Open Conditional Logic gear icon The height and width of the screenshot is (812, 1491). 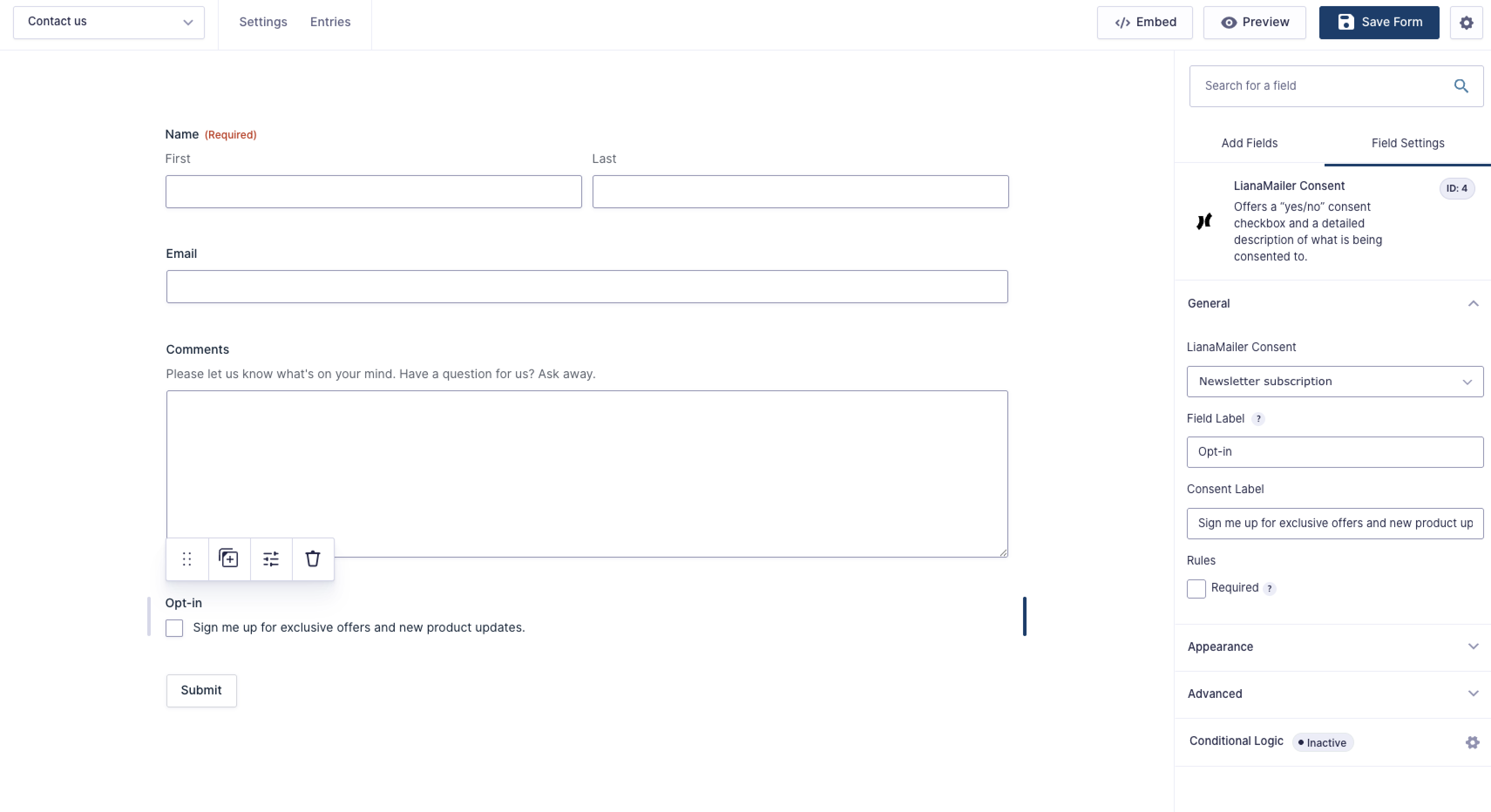[x=1472, y=743]
